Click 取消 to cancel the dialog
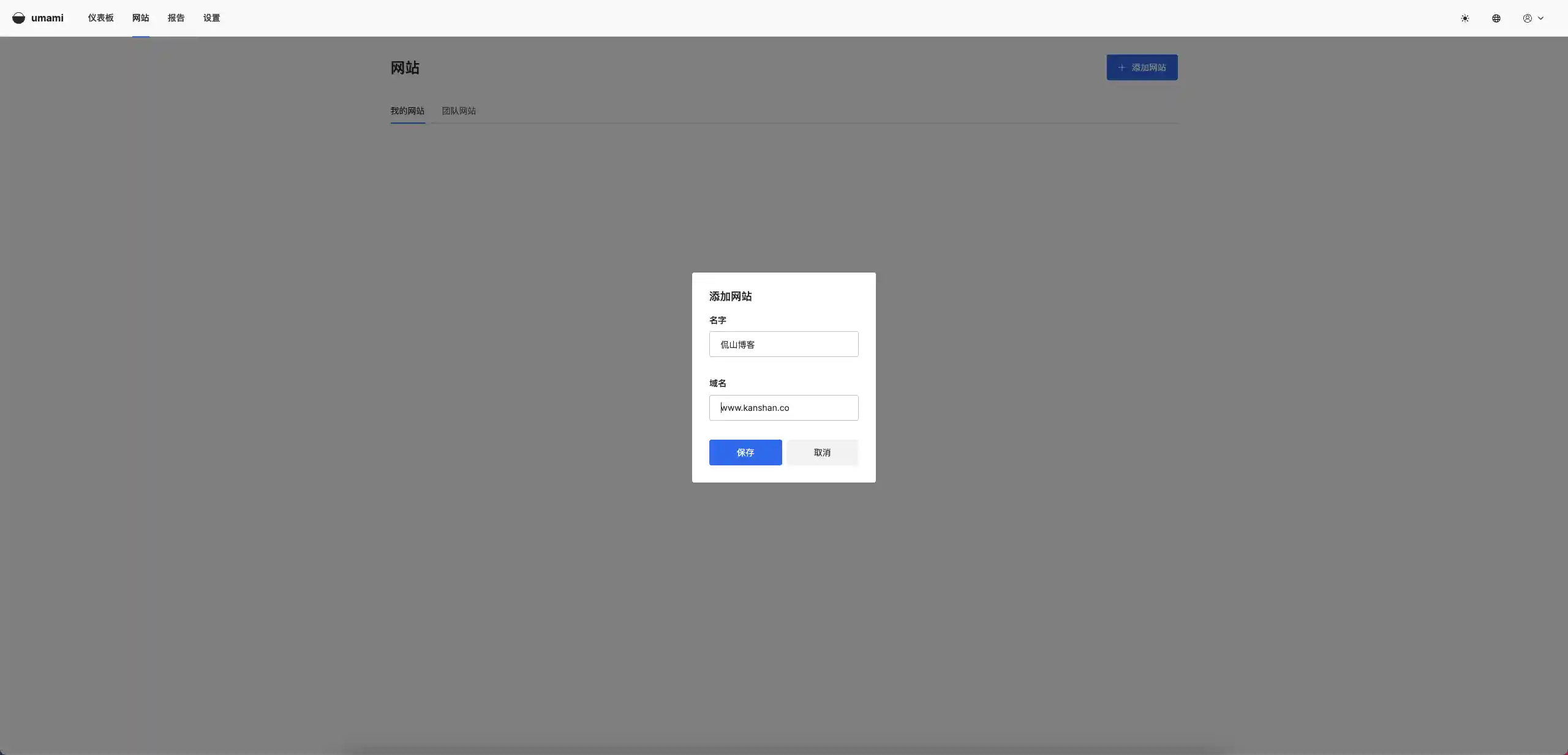Screen dimensions: 1568x755 (823, 453)
